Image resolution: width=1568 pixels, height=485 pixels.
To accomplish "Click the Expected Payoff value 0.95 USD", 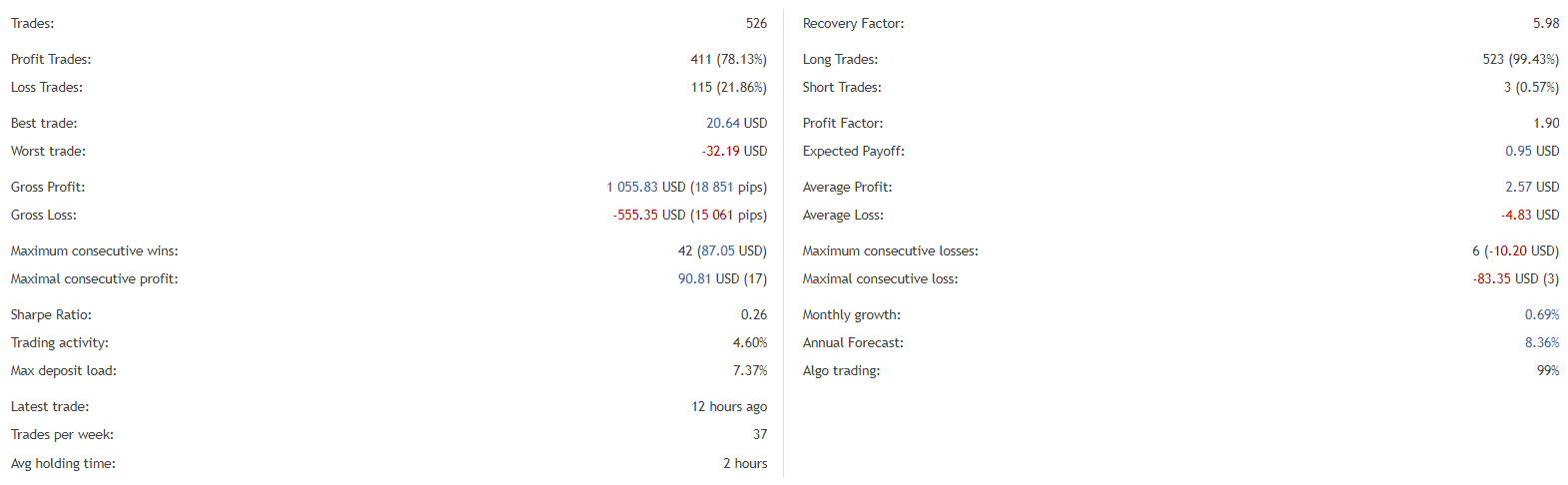I will coord(1531,151).
